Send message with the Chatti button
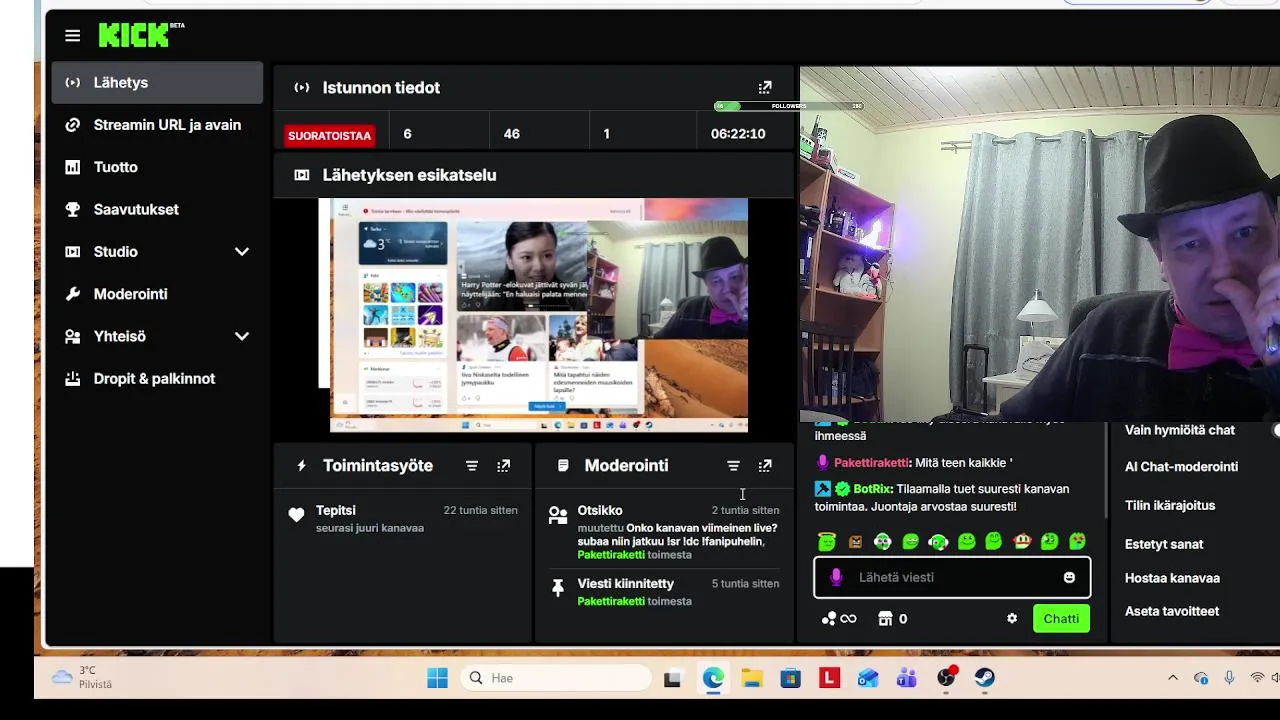The width and height of the screenshot is (1280, 720). click(x=1061, y=619)
